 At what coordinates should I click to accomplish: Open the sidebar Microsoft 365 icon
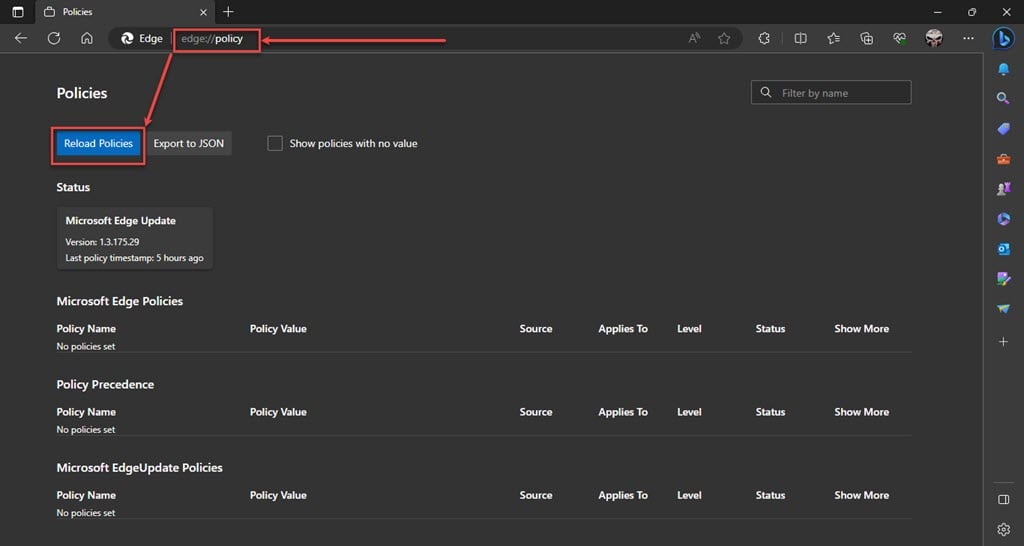point(1004,219)
